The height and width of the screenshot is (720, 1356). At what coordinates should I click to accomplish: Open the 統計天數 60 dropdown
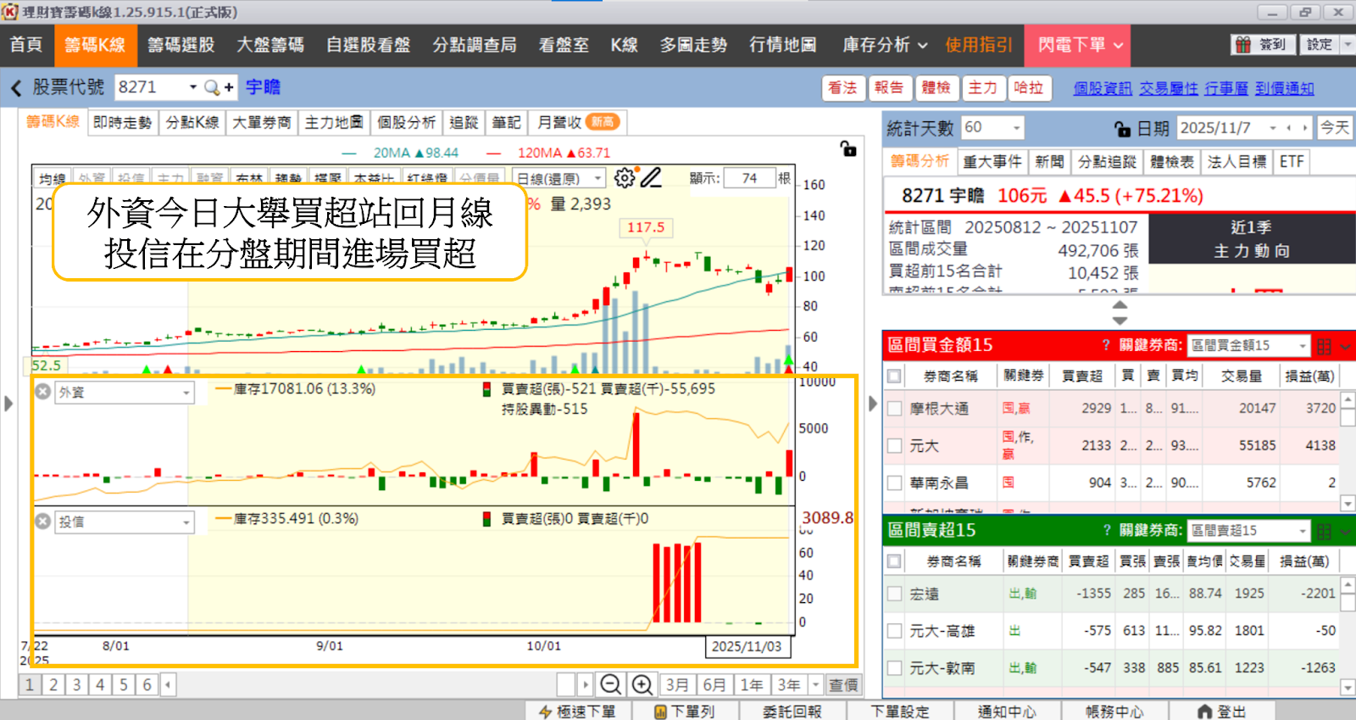tap(992, 128)
